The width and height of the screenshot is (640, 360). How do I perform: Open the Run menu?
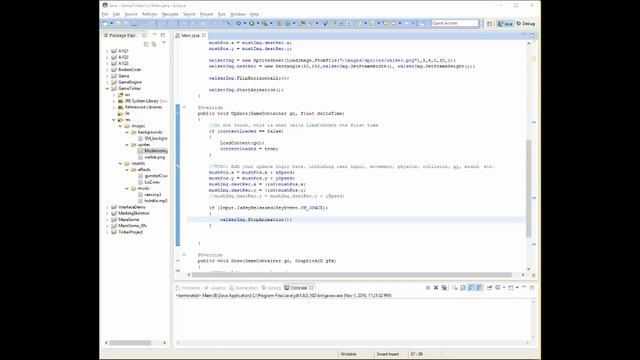pos(222,14)
